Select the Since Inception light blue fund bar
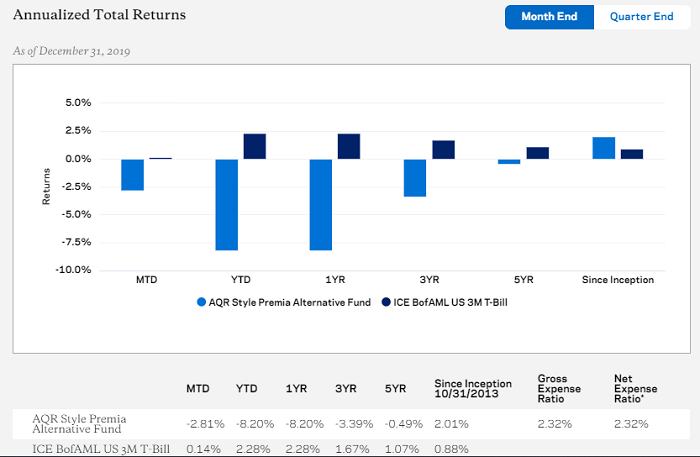 coord(604,148)
